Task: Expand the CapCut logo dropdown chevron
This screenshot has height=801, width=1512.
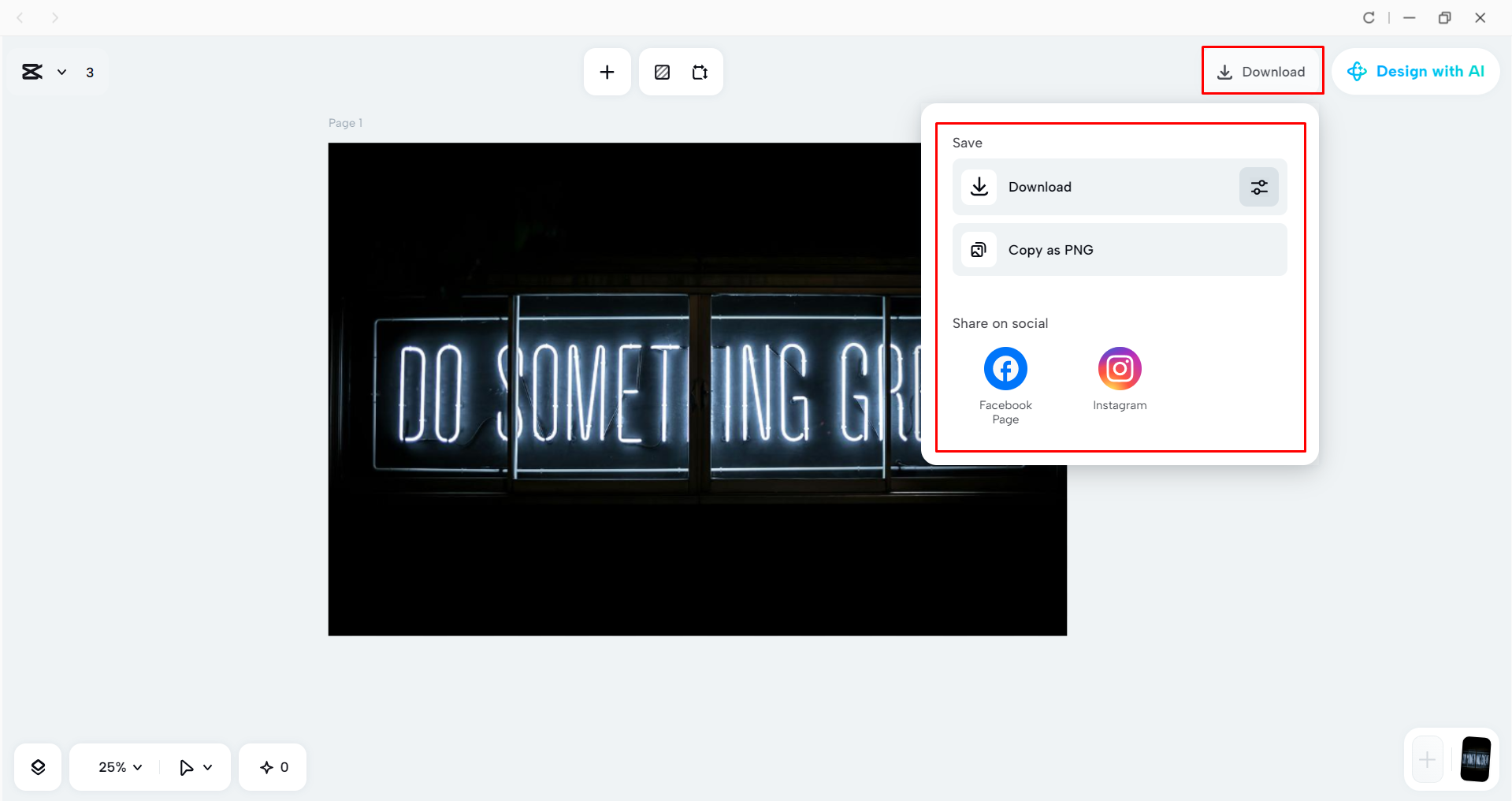Action: pyautogui.click(x=62, y=72)
